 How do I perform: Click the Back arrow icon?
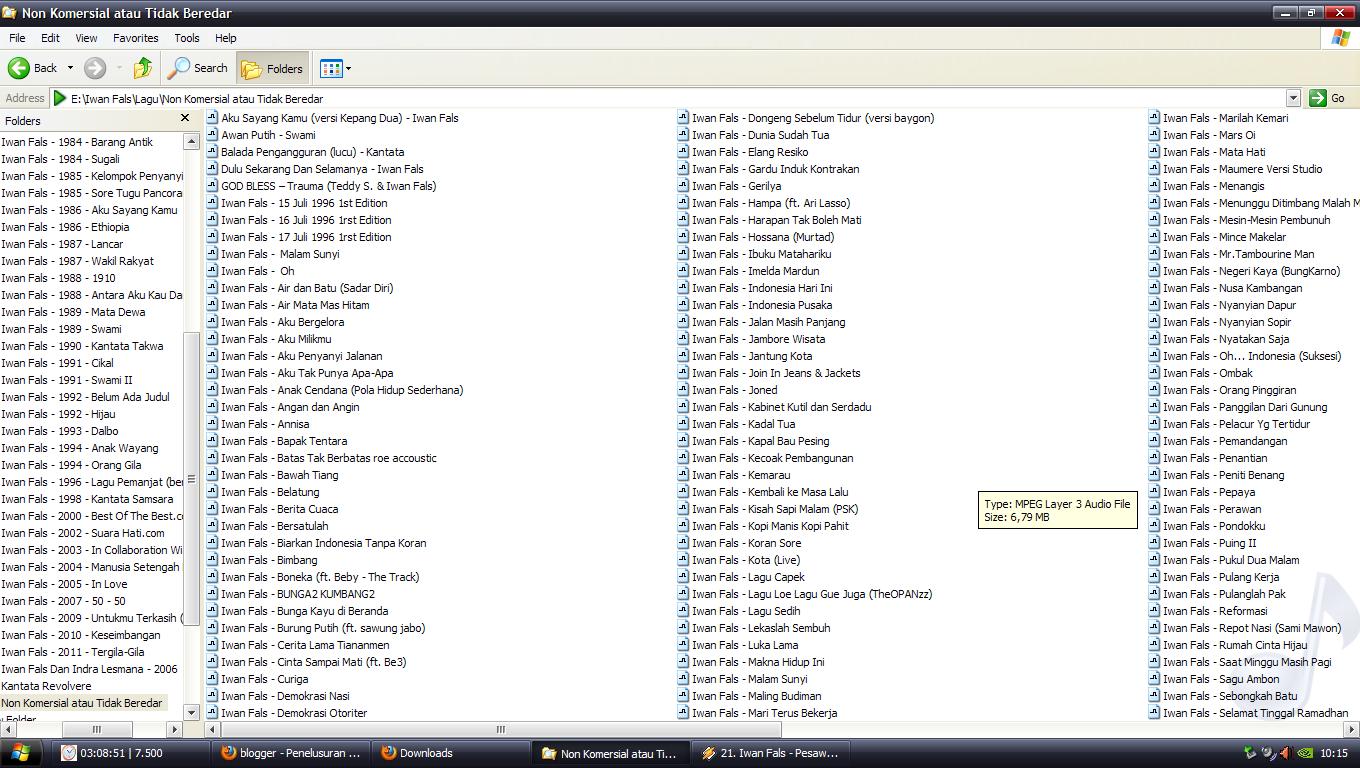pos(19,68)
